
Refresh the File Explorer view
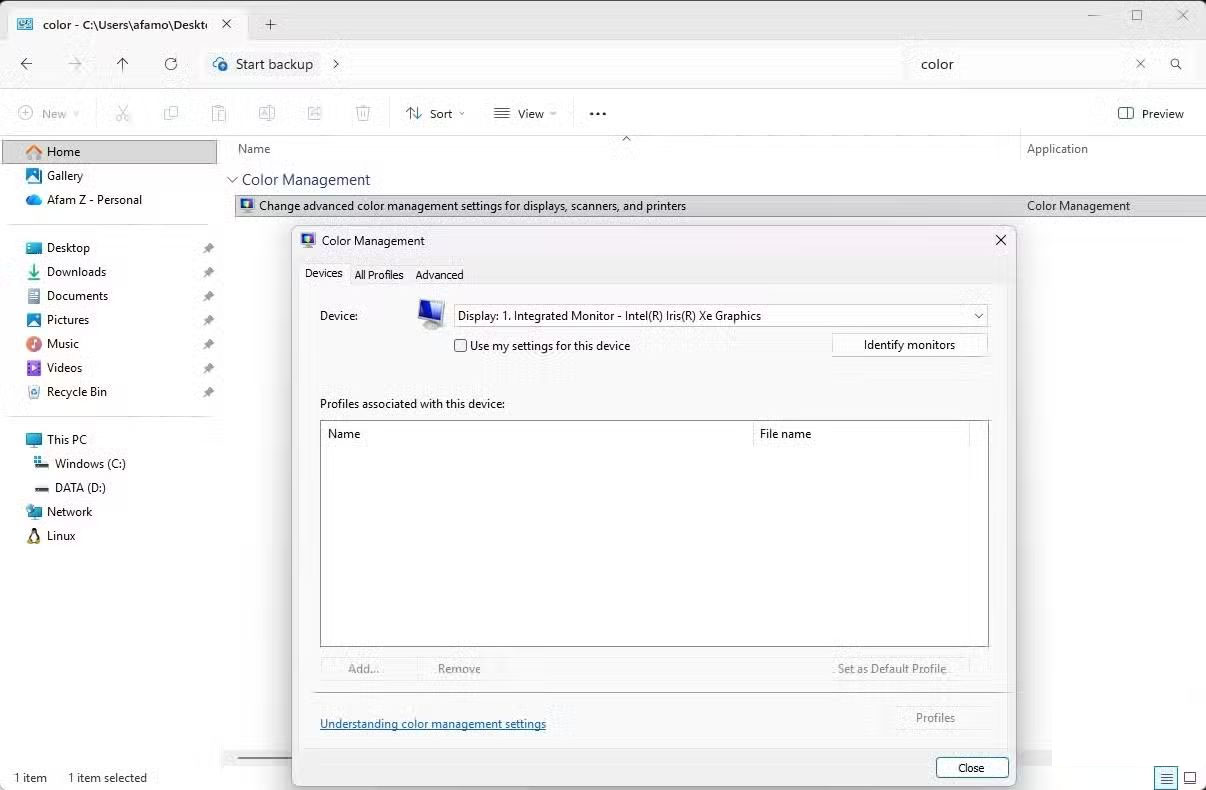tap(171, 64)
